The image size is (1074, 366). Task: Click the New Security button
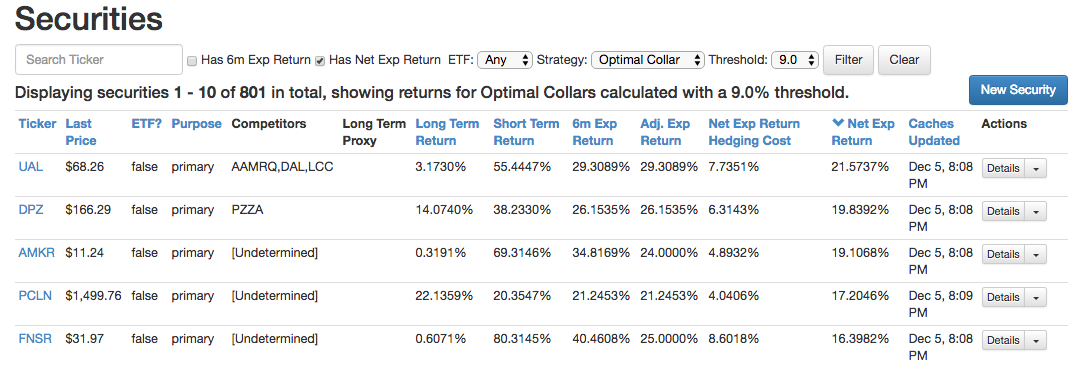pos(1018,90)
